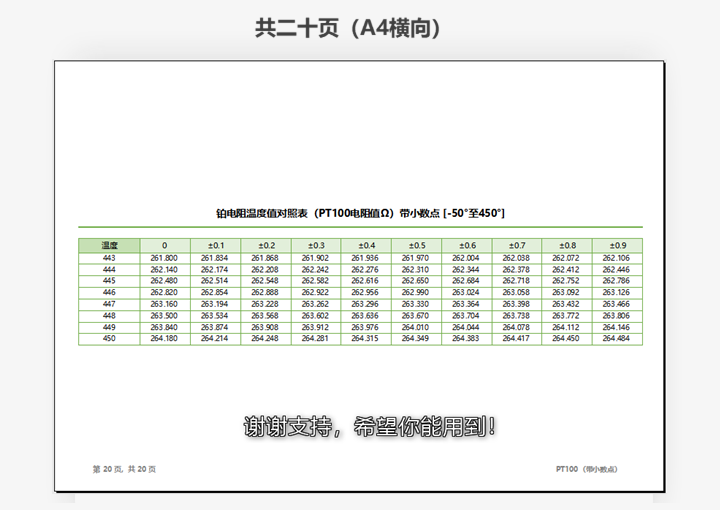Click the cell showing 264.484
The height and width of the screenshot is (510, 720).
617,339
